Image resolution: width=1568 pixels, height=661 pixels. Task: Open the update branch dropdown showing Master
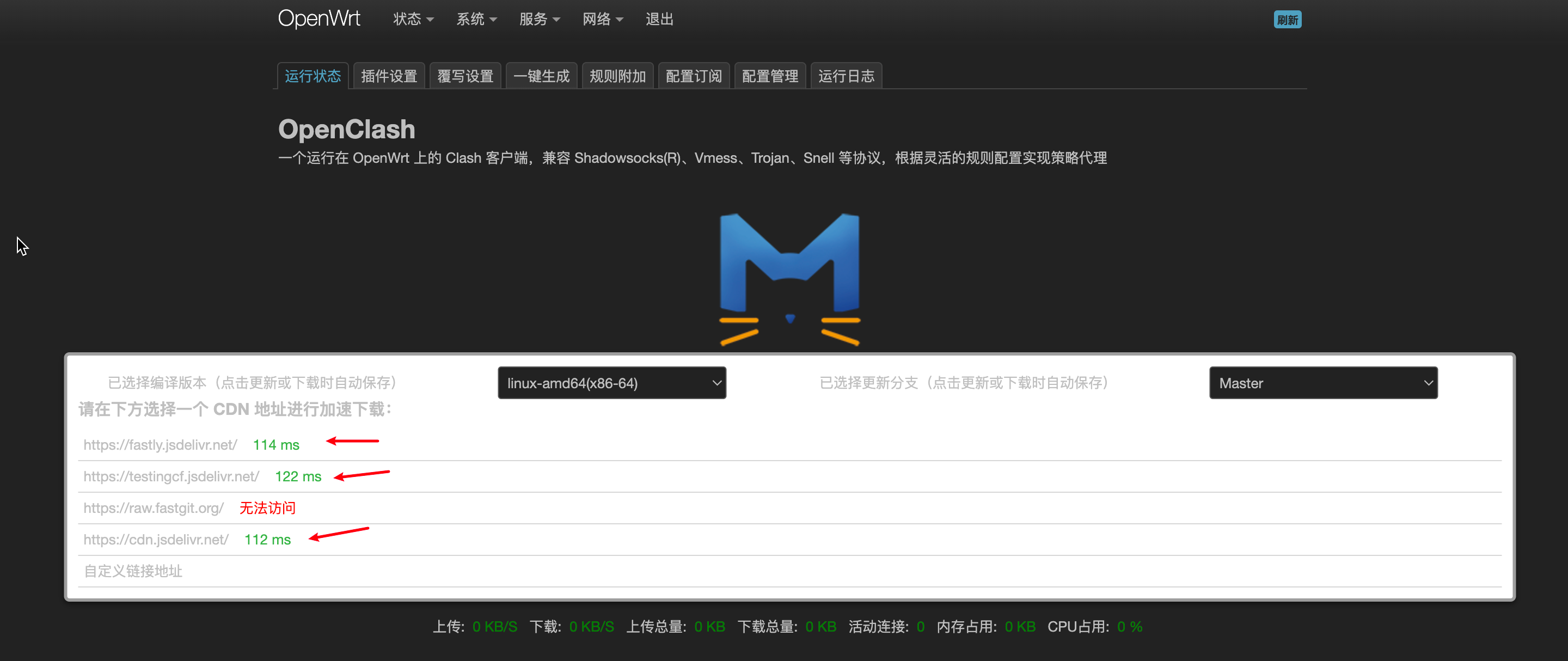click(1322, 383)
